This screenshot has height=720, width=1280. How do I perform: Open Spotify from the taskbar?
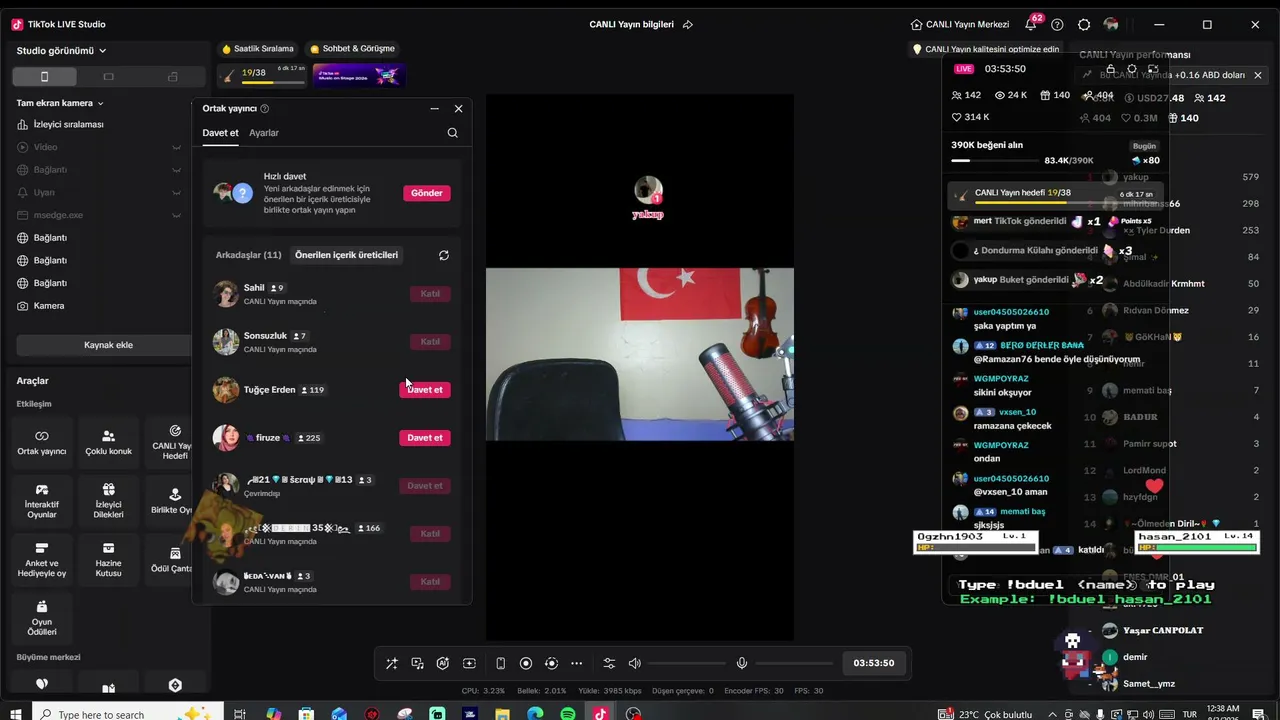[x=567, y=714]
